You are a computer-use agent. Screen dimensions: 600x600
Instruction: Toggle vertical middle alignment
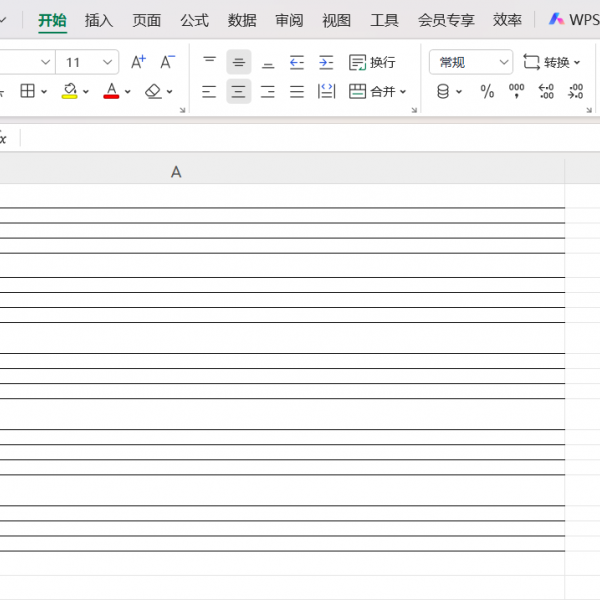pos(238,62)
